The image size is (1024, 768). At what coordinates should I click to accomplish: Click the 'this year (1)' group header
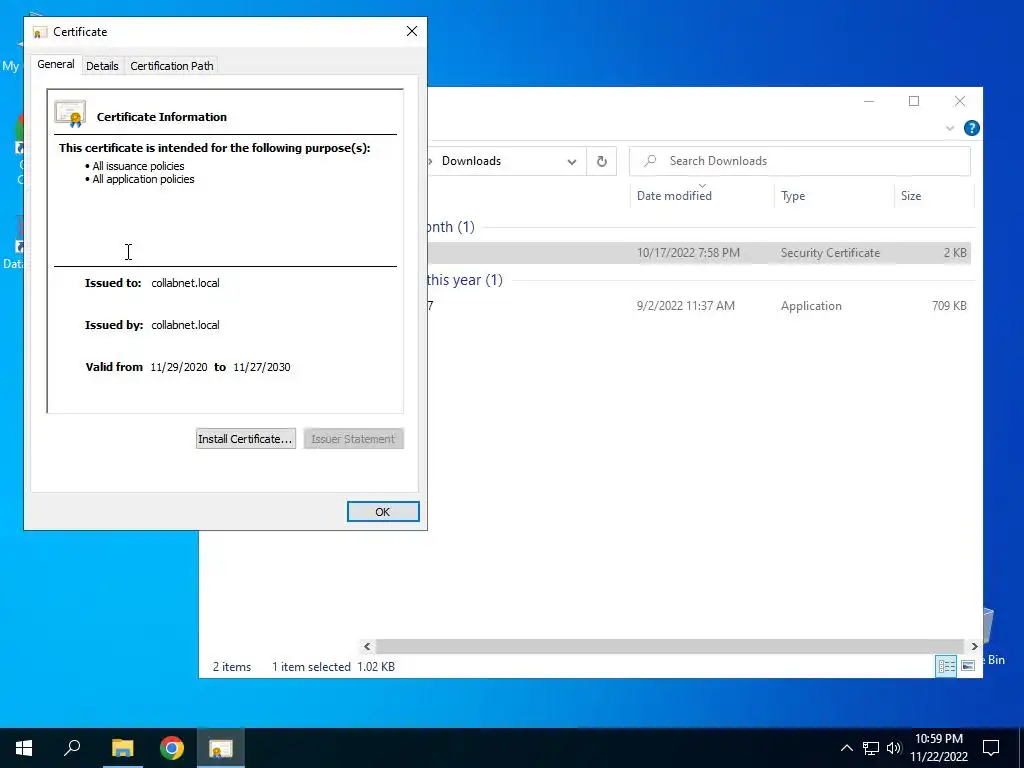464,280
